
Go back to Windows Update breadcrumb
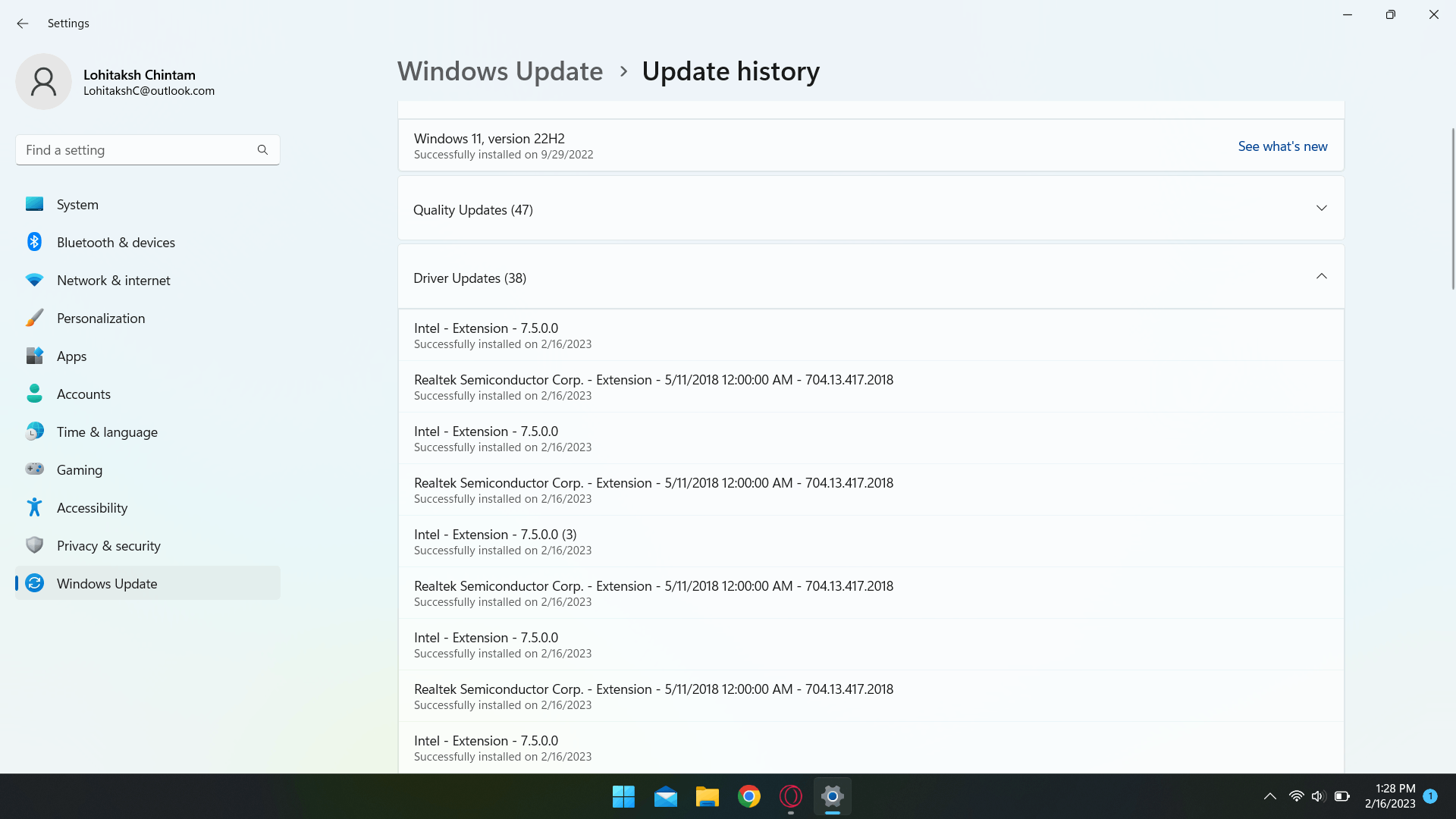point(500,71)
